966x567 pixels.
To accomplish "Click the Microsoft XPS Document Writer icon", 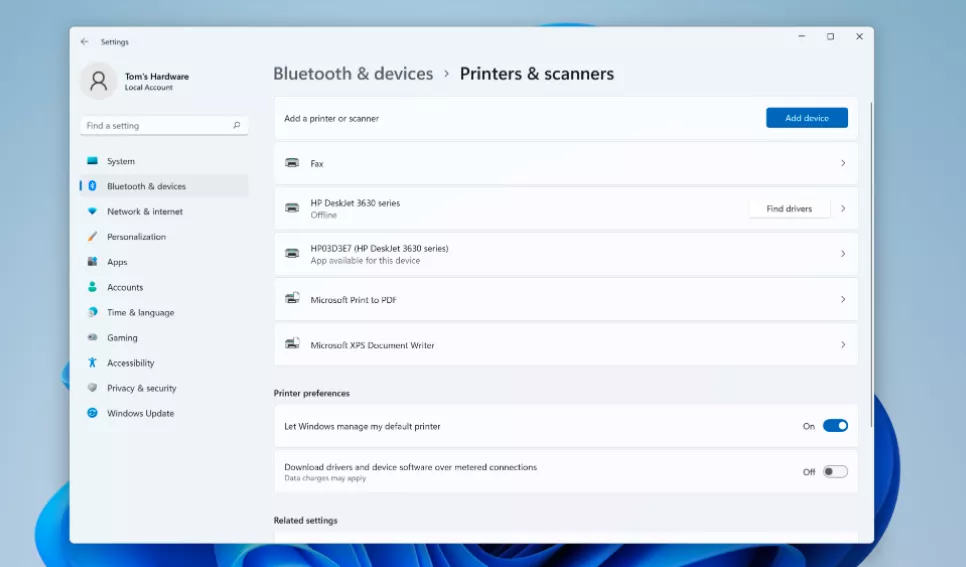I will tap(292, 345).
